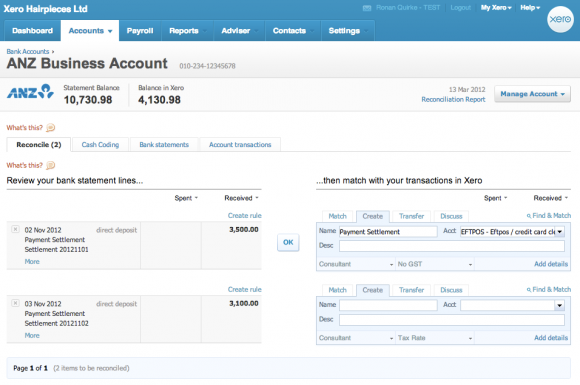Viewport: 580px width, 385px height.
Task: Open the No GST tax rate dropdown
Action: point(435,264)
